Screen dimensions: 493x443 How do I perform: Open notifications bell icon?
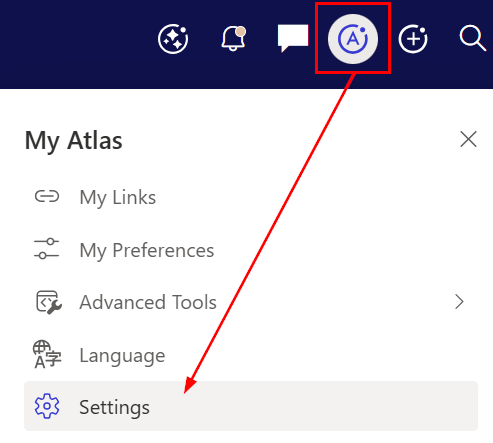[x=233, y=39]
